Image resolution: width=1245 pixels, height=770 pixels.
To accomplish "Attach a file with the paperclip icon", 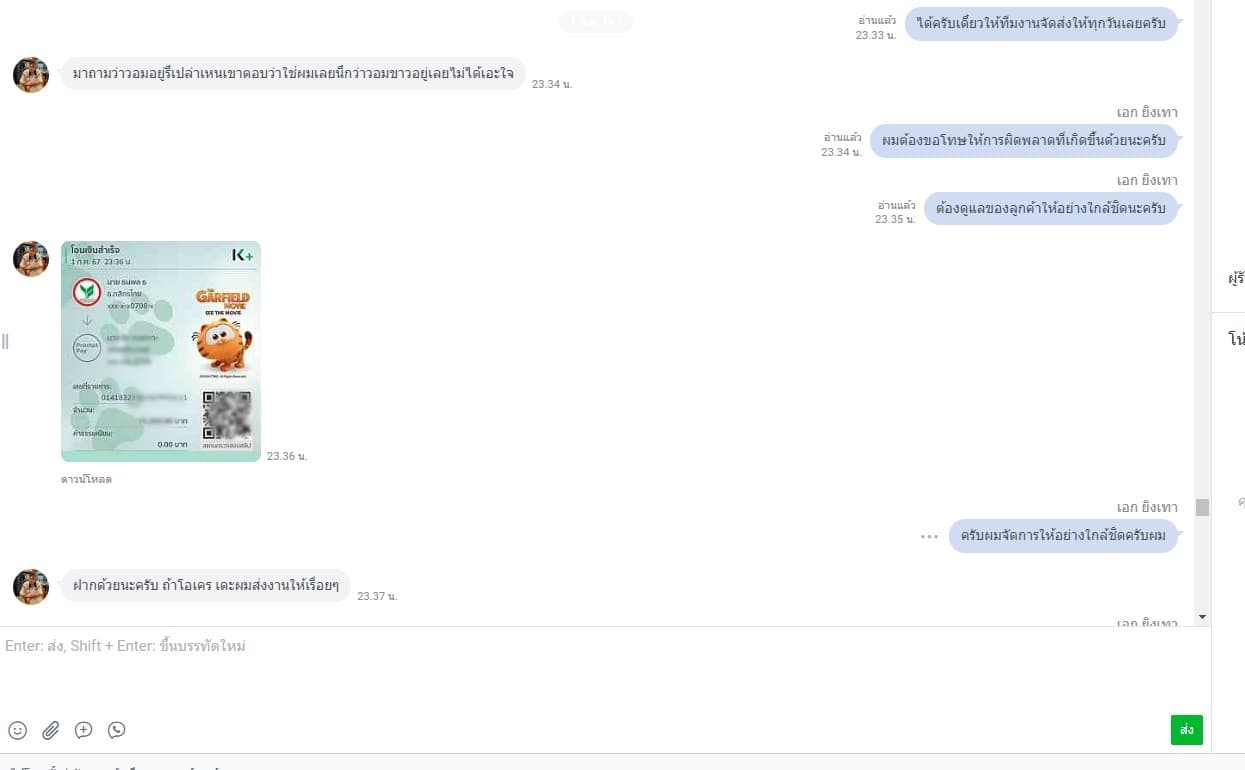I will [x=50, y=730].
